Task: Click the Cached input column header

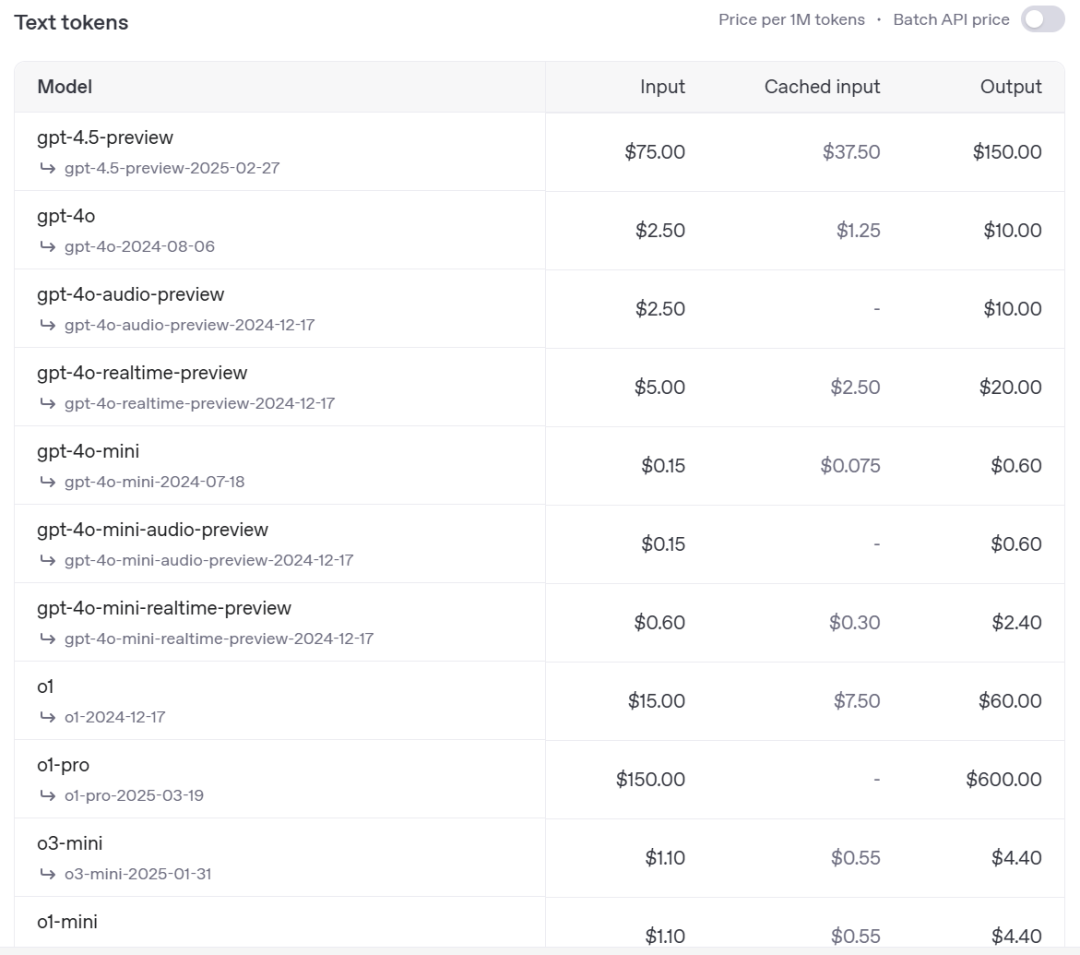Action: click(822, 87)
